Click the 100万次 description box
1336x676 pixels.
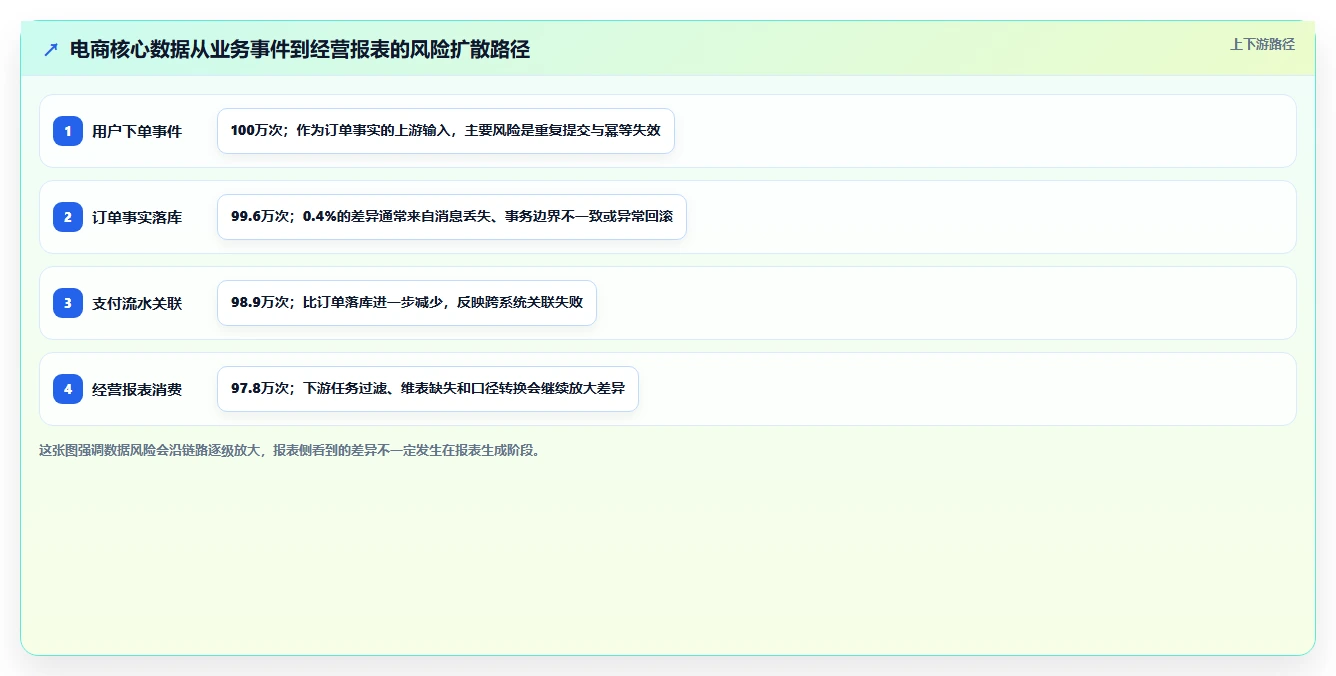tap(446, 131)
